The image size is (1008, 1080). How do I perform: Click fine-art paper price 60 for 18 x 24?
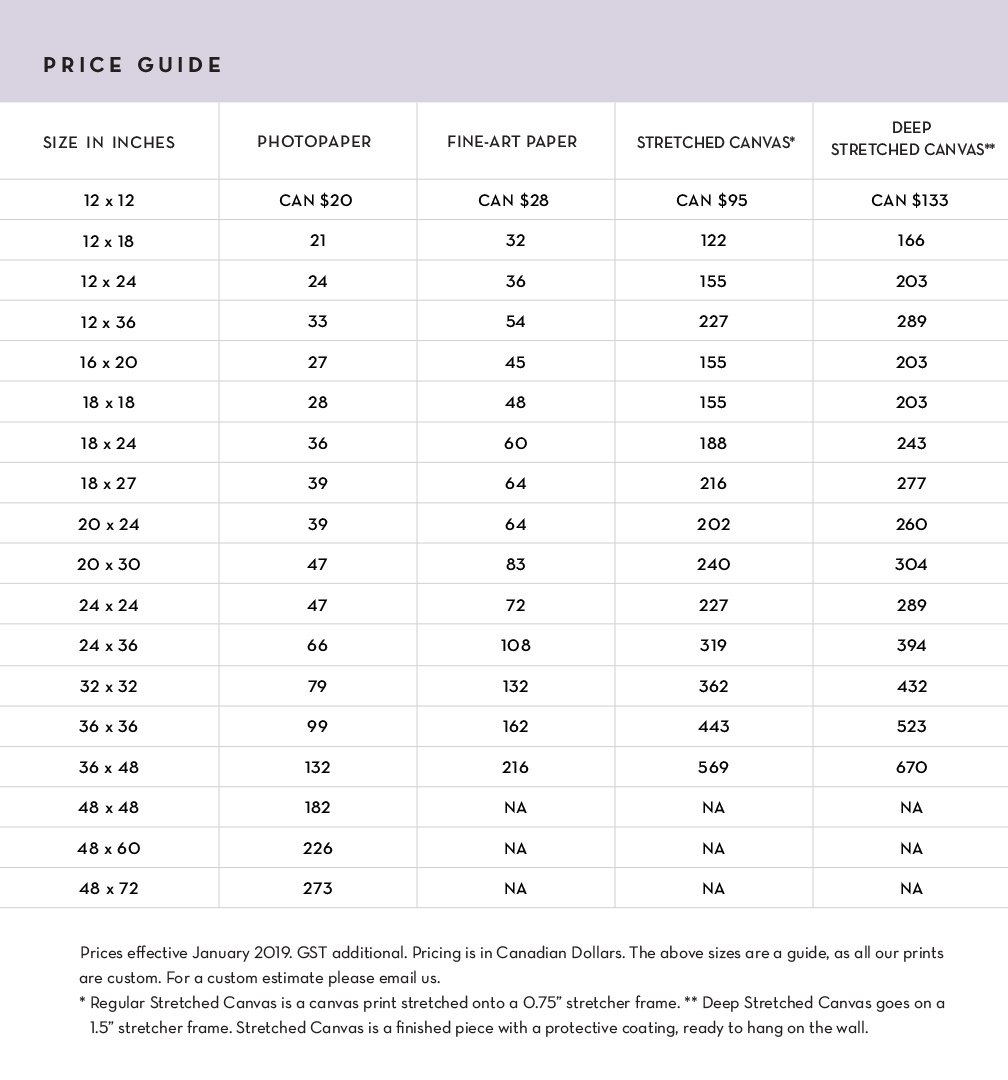(x=515, y=444)
